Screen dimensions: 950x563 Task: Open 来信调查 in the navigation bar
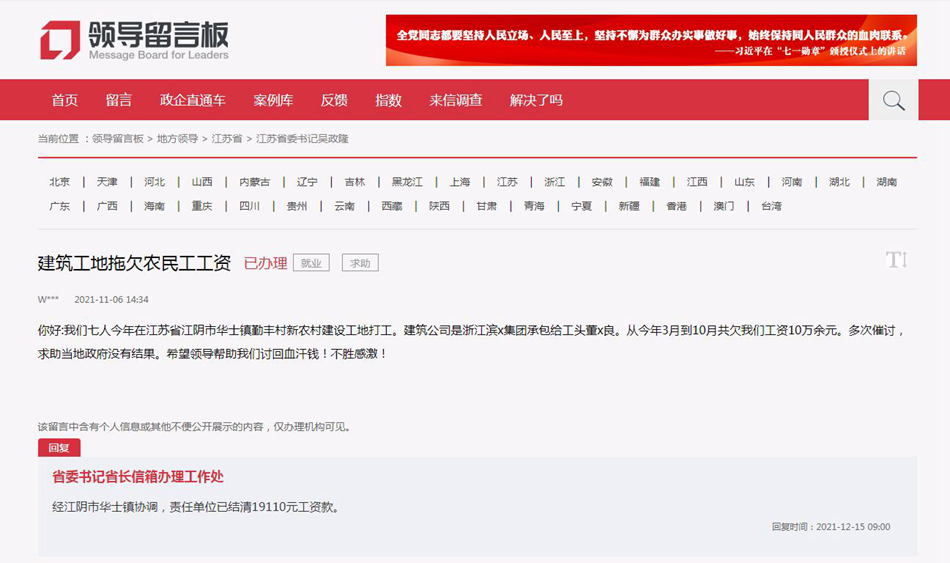click(456, 100)
